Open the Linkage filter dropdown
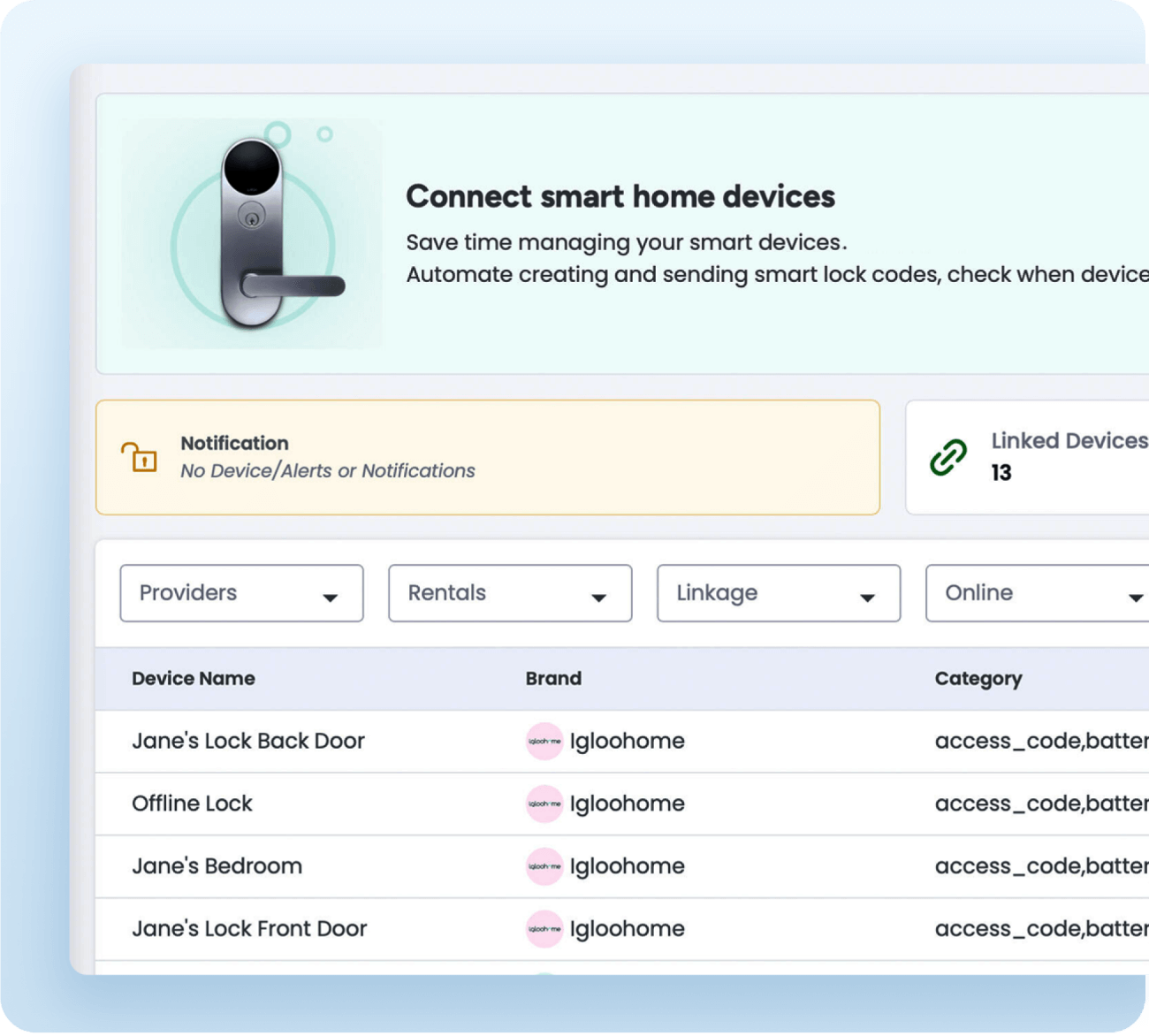1149x1036 pixels. (x=779, y=593)
